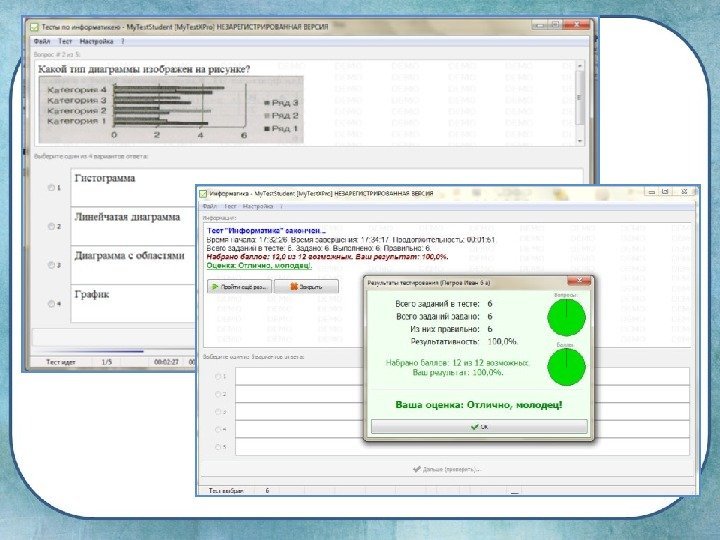The image size is (720, 540).
Task: Click status text Тест идет in back window
Action: [x=60, y=362]
